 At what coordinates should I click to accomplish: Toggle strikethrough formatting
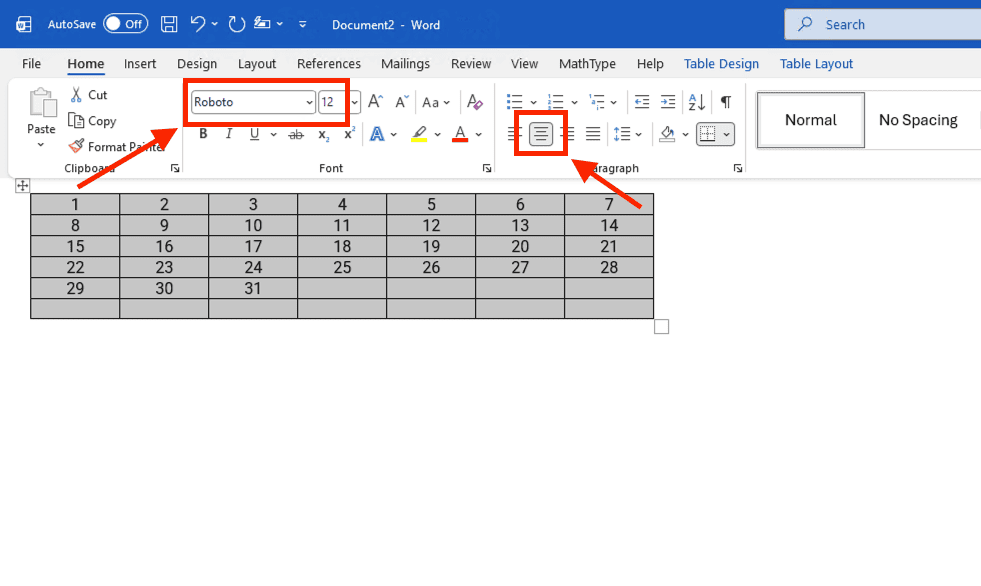click(x=297, y=134)
